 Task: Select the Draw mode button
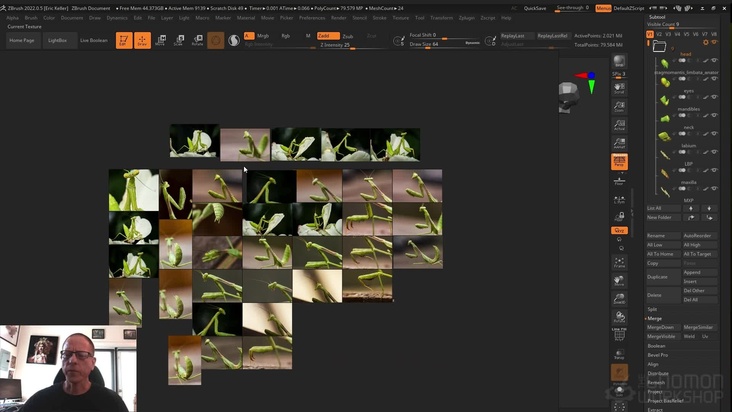[x=142, y=40]
